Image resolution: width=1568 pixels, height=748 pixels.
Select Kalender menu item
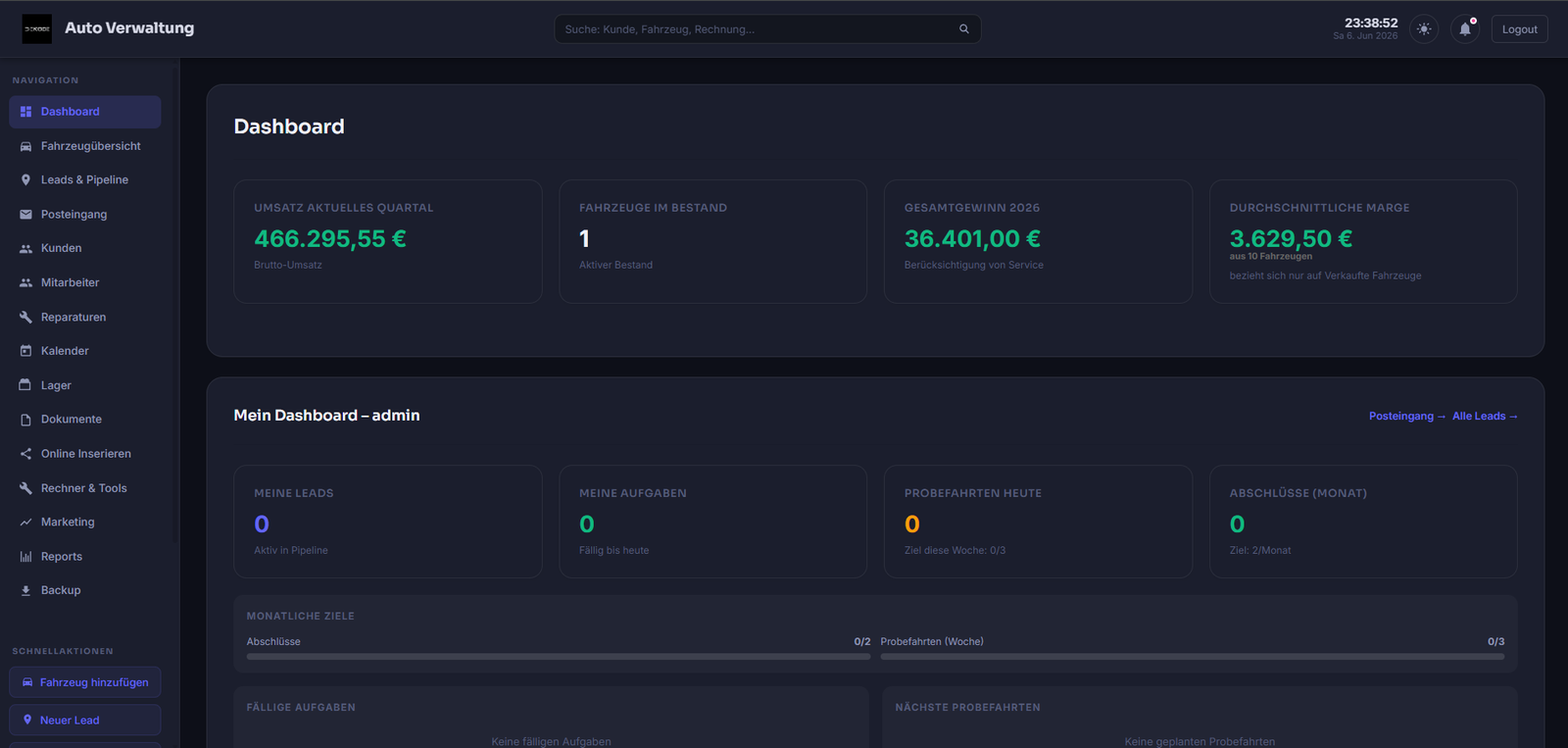[x=85, y=351]
